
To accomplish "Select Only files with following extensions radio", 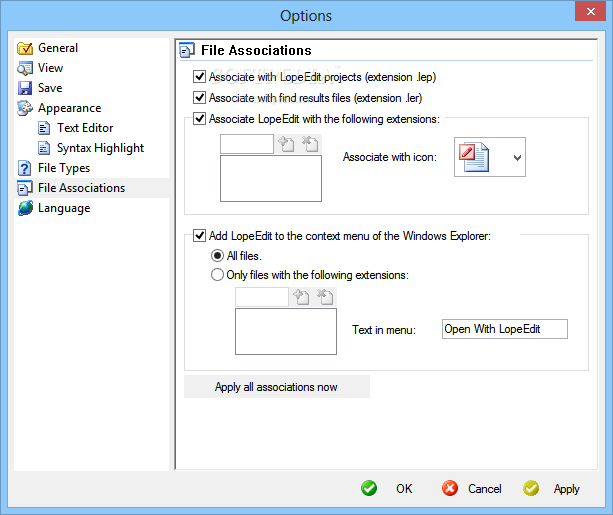I will 217,275.
